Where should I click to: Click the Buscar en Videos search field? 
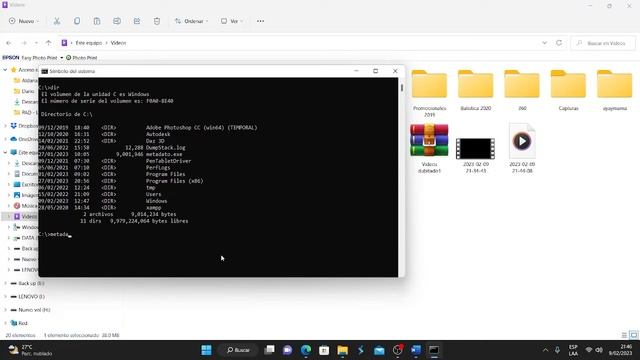(x=603, y=43)
